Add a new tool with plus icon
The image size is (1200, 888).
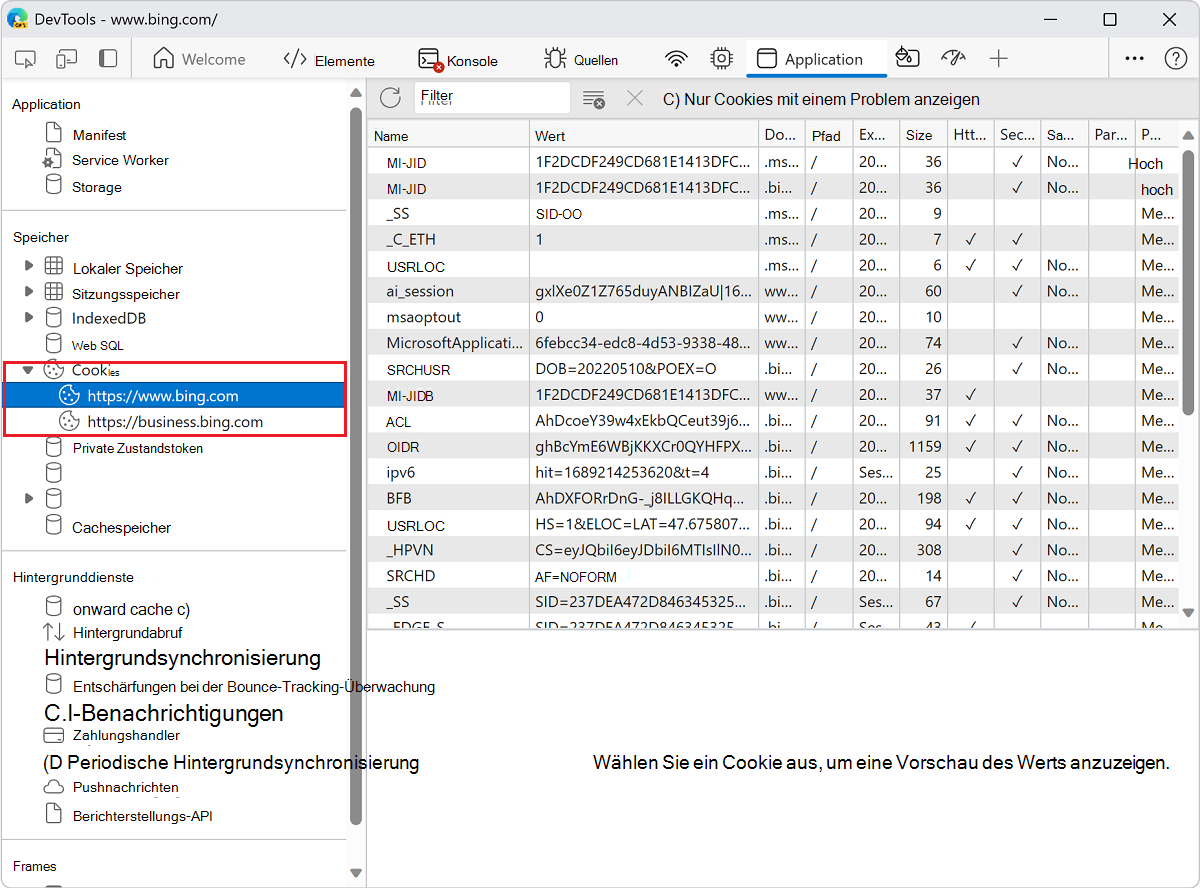[998, 59]
